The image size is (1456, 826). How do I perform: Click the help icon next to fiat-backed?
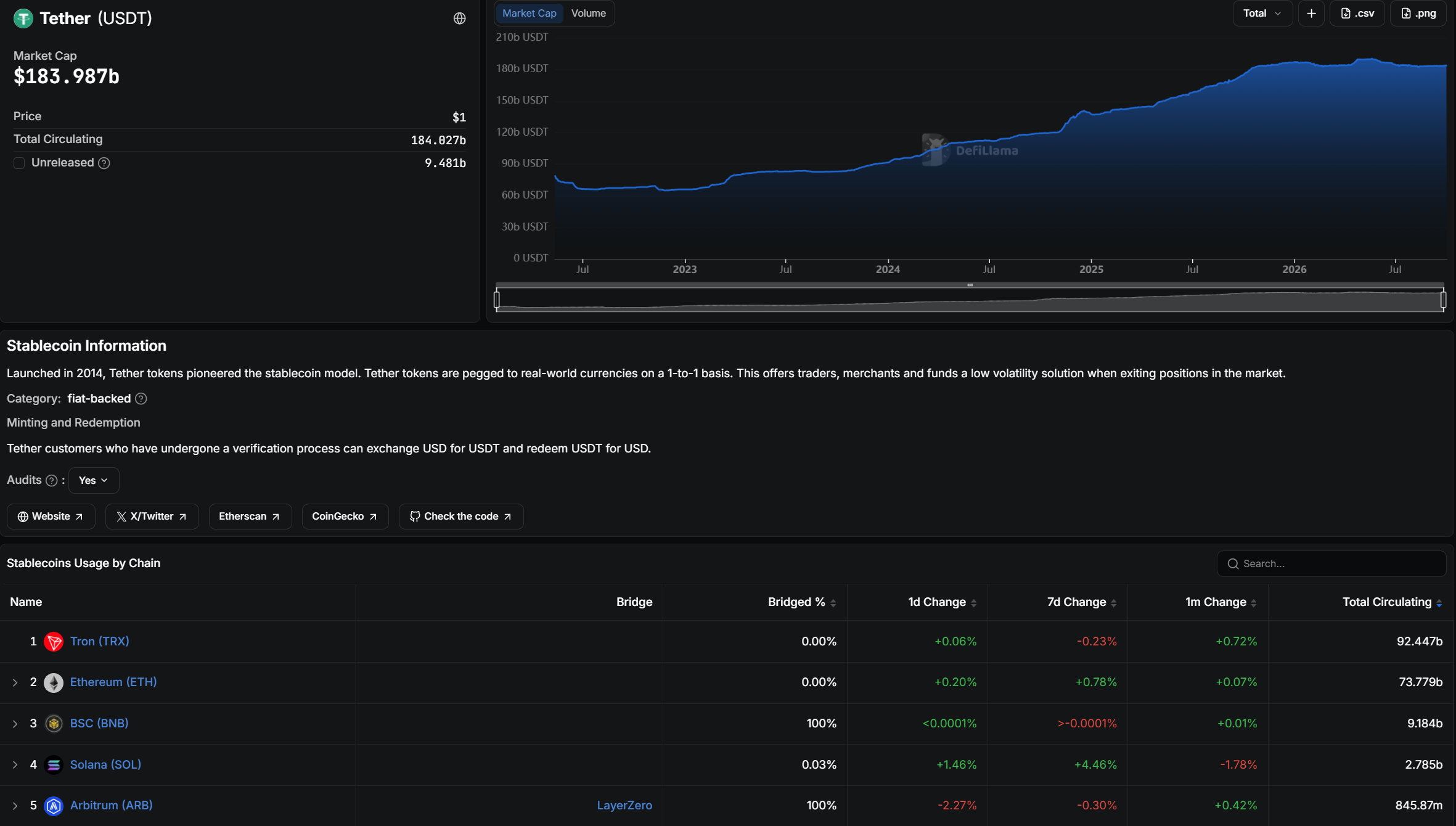click(141, 399)
